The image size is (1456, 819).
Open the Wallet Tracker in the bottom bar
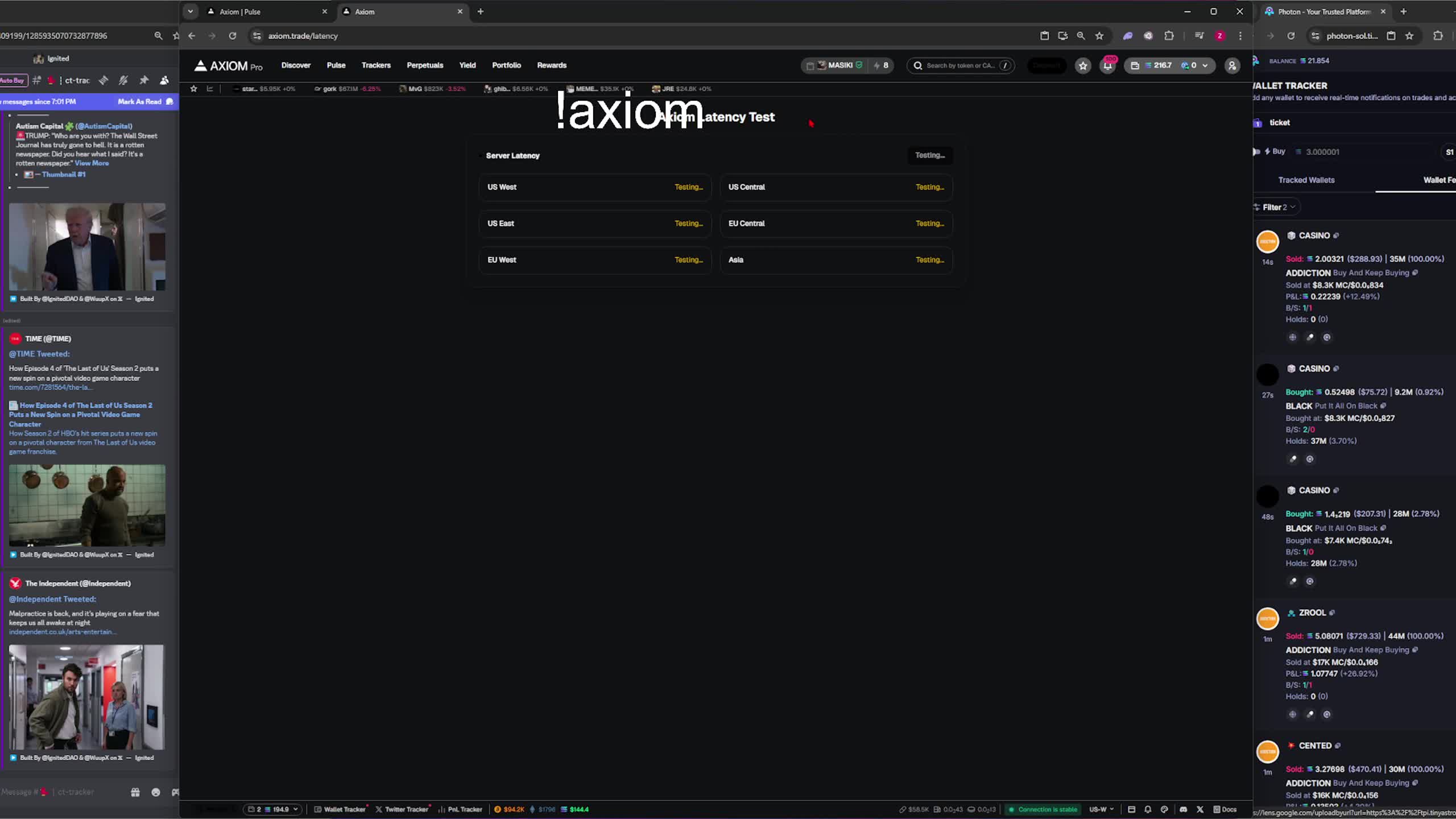[341, 809]
